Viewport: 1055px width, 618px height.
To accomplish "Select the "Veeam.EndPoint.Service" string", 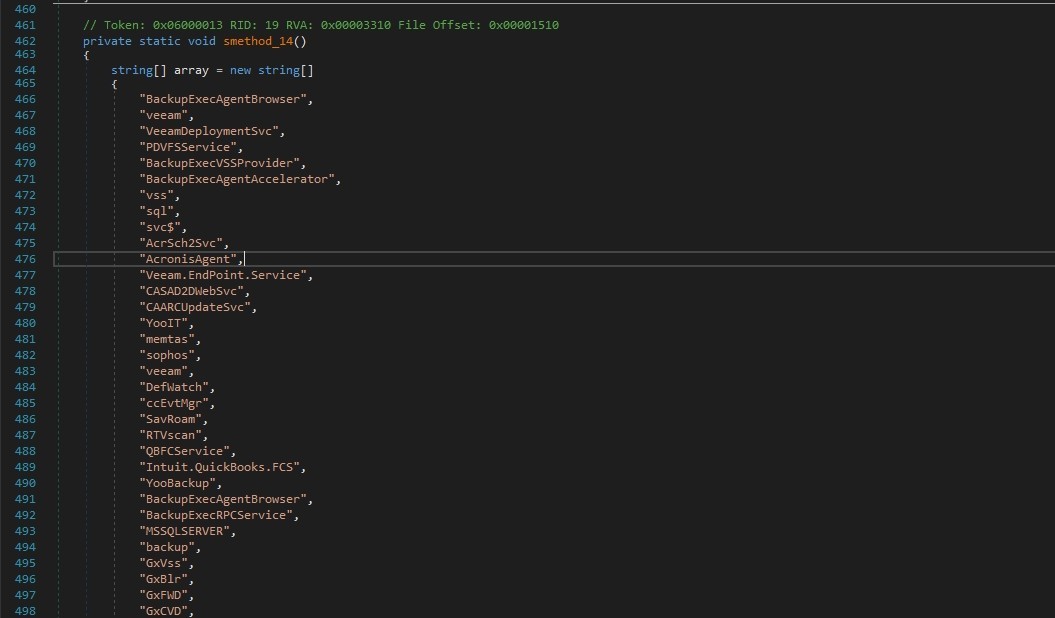I will click(x=223, y=275).
